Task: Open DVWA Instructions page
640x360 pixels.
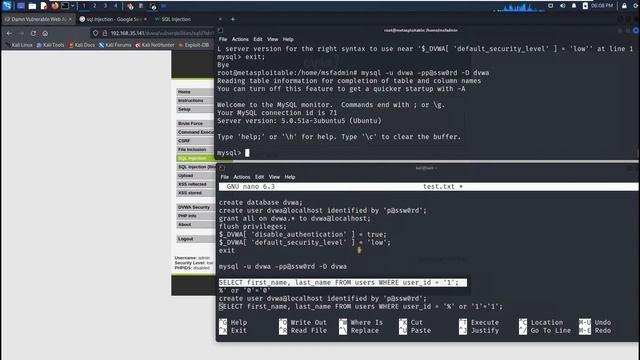Action: click(195, 100)
